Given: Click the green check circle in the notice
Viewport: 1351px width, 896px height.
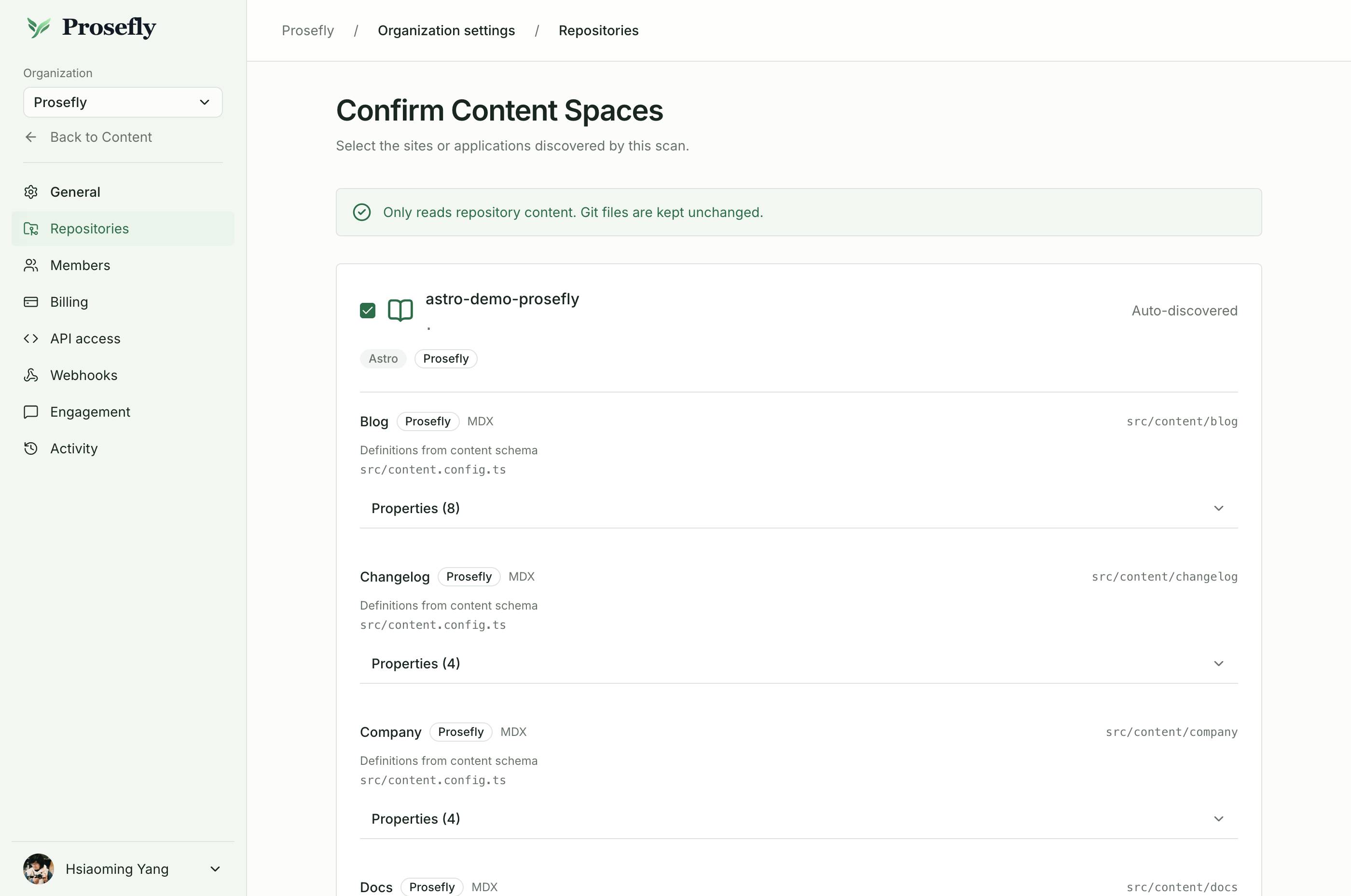Looking at the screenshot, I should pyautogui.click(x=362, y=212).
